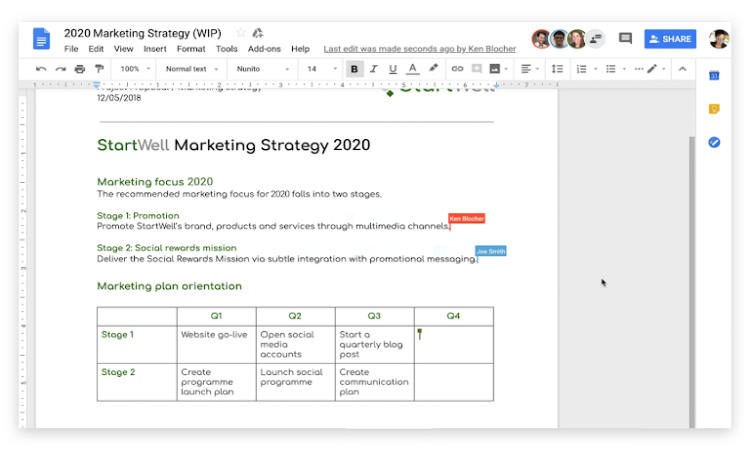The height and width of the screenshot is (450, 750).
Task: Select the Paint format tool
Action: click(99, 69)
